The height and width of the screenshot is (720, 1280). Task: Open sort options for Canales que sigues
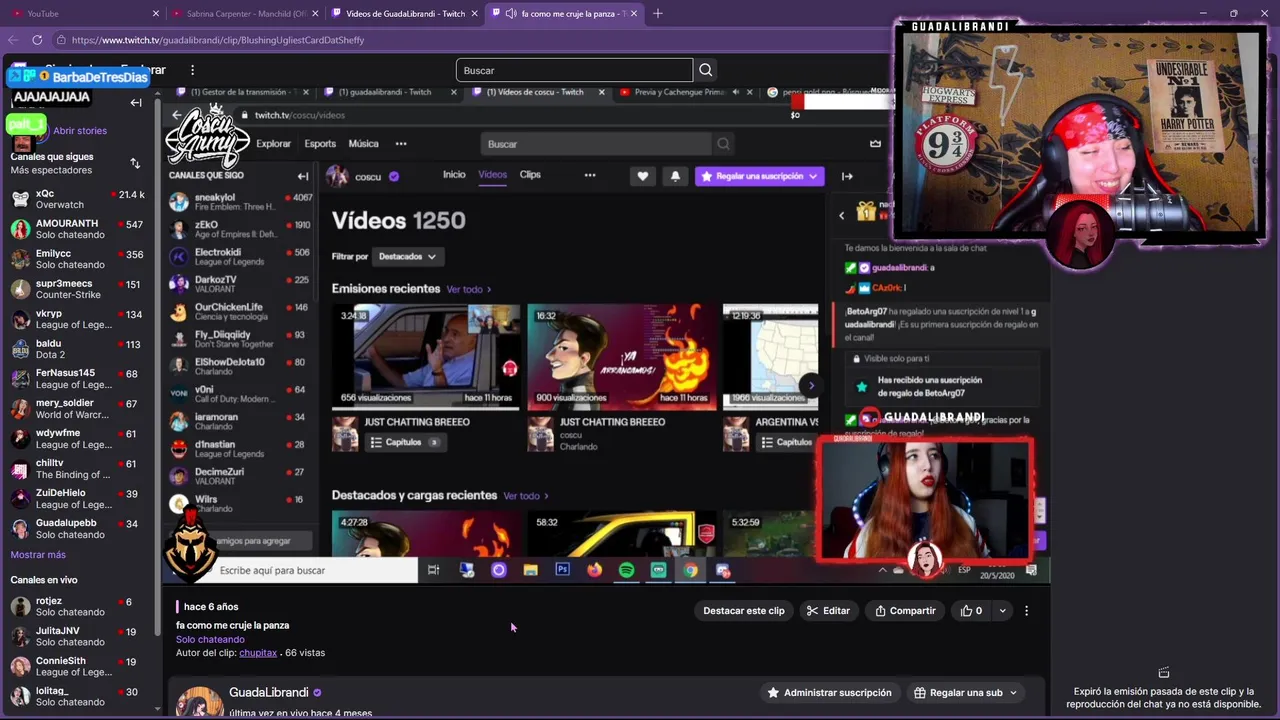(x=135, y=163)
